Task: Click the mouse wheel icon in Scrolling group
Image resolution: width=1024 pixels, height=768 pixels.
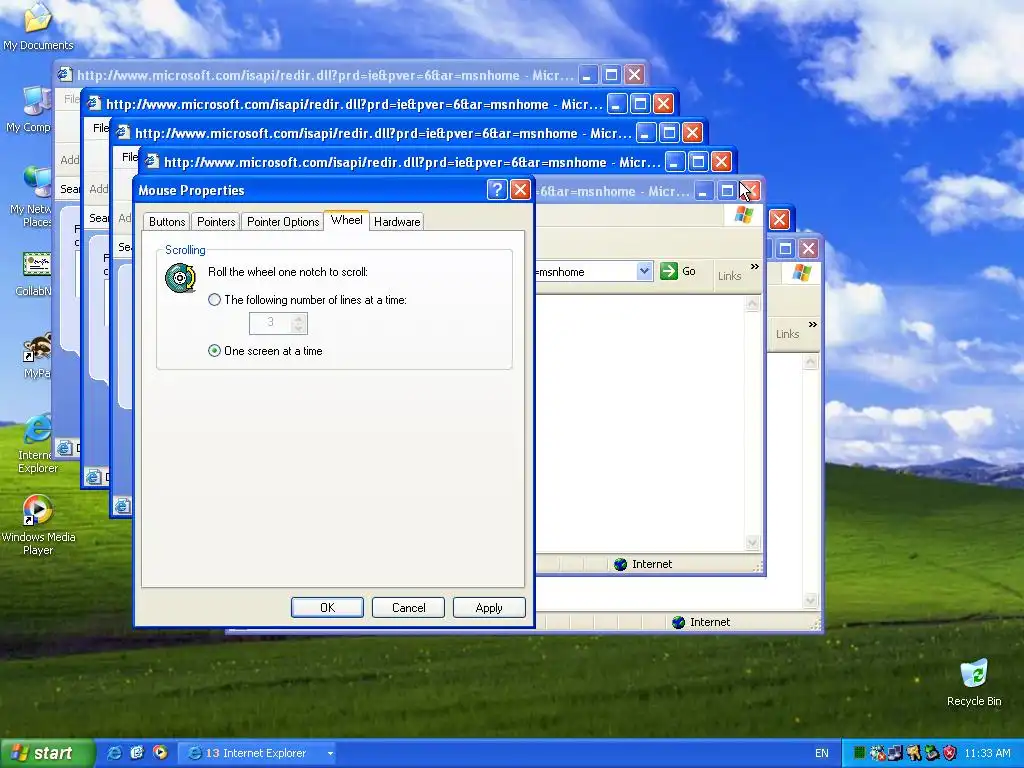Action: click(x=180, y=278)
